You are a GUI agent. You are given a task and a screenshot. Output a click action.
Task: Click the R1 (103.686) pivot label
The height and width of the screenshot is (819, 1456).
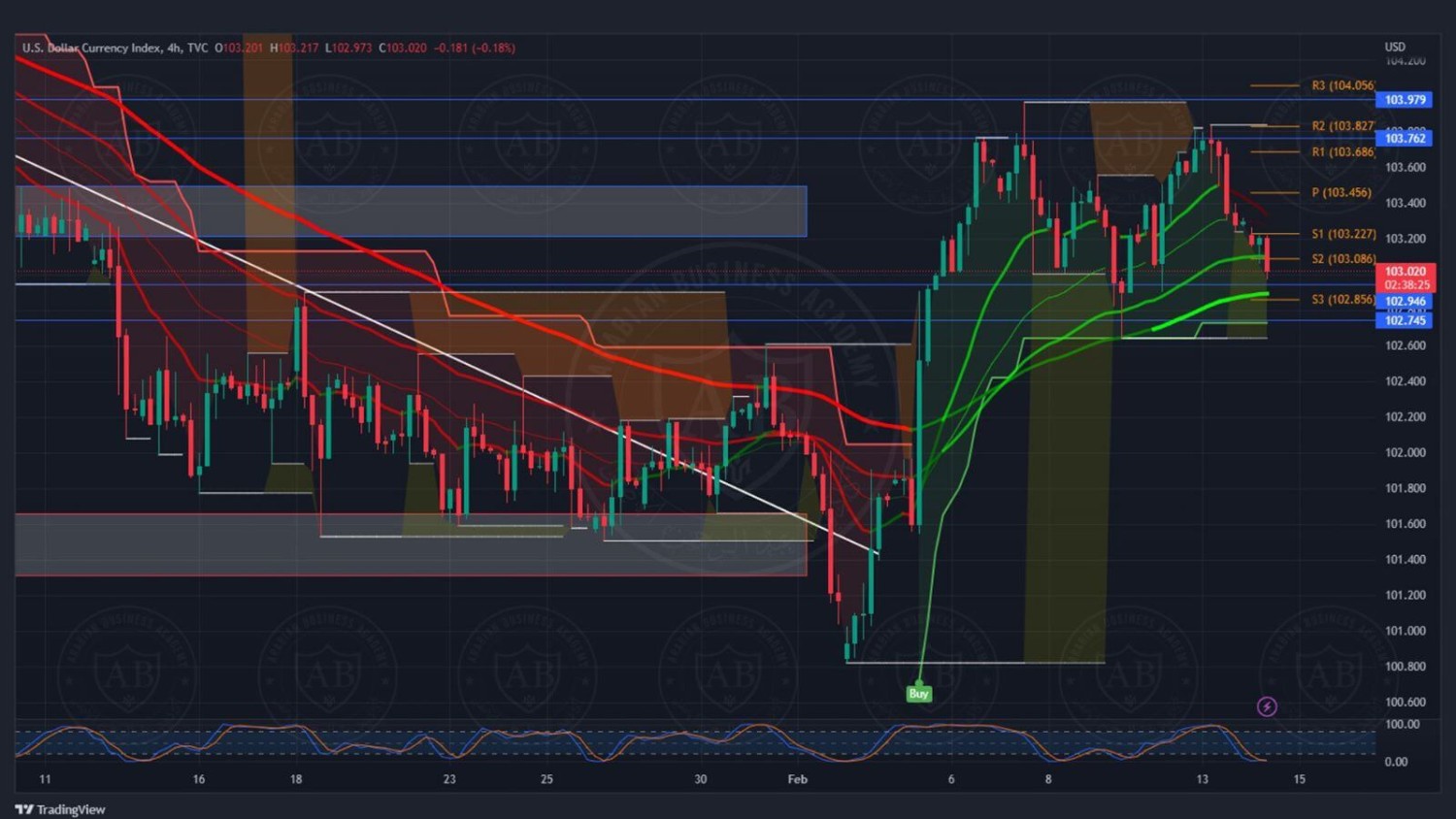click(x=1342, y=151)
